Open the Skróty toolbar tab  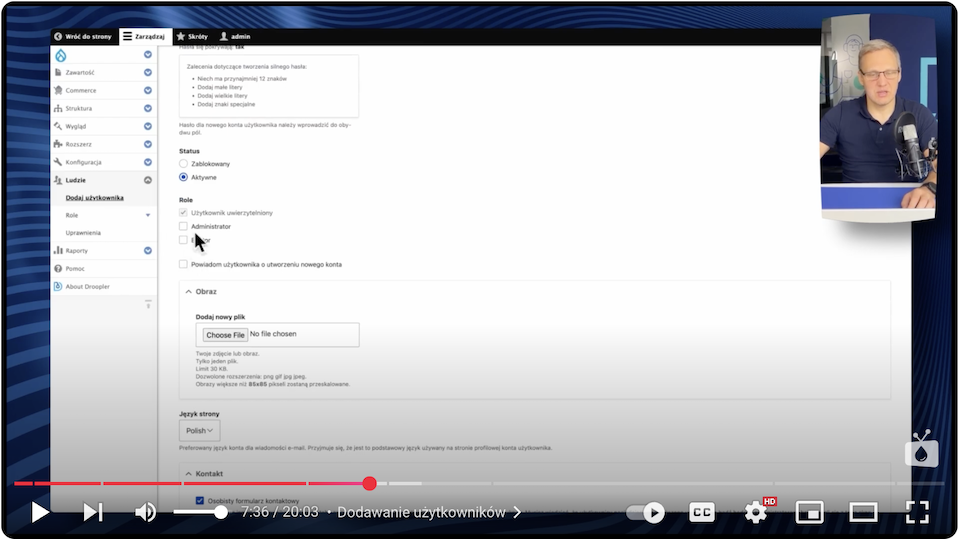192,36
